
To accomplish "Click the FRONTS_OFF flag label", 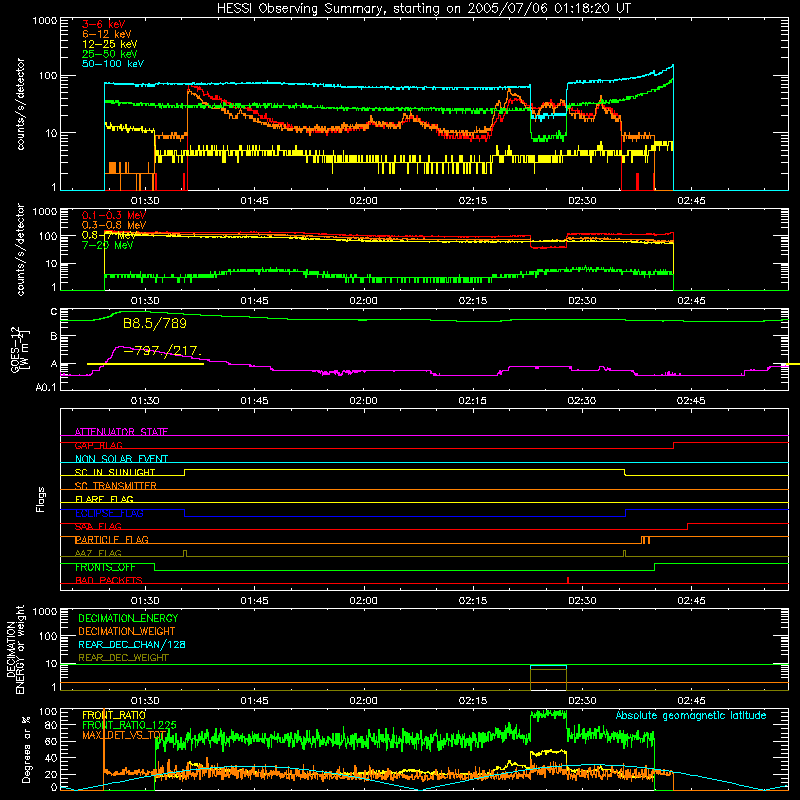I will pyautogui.click(x=105, y=567).
